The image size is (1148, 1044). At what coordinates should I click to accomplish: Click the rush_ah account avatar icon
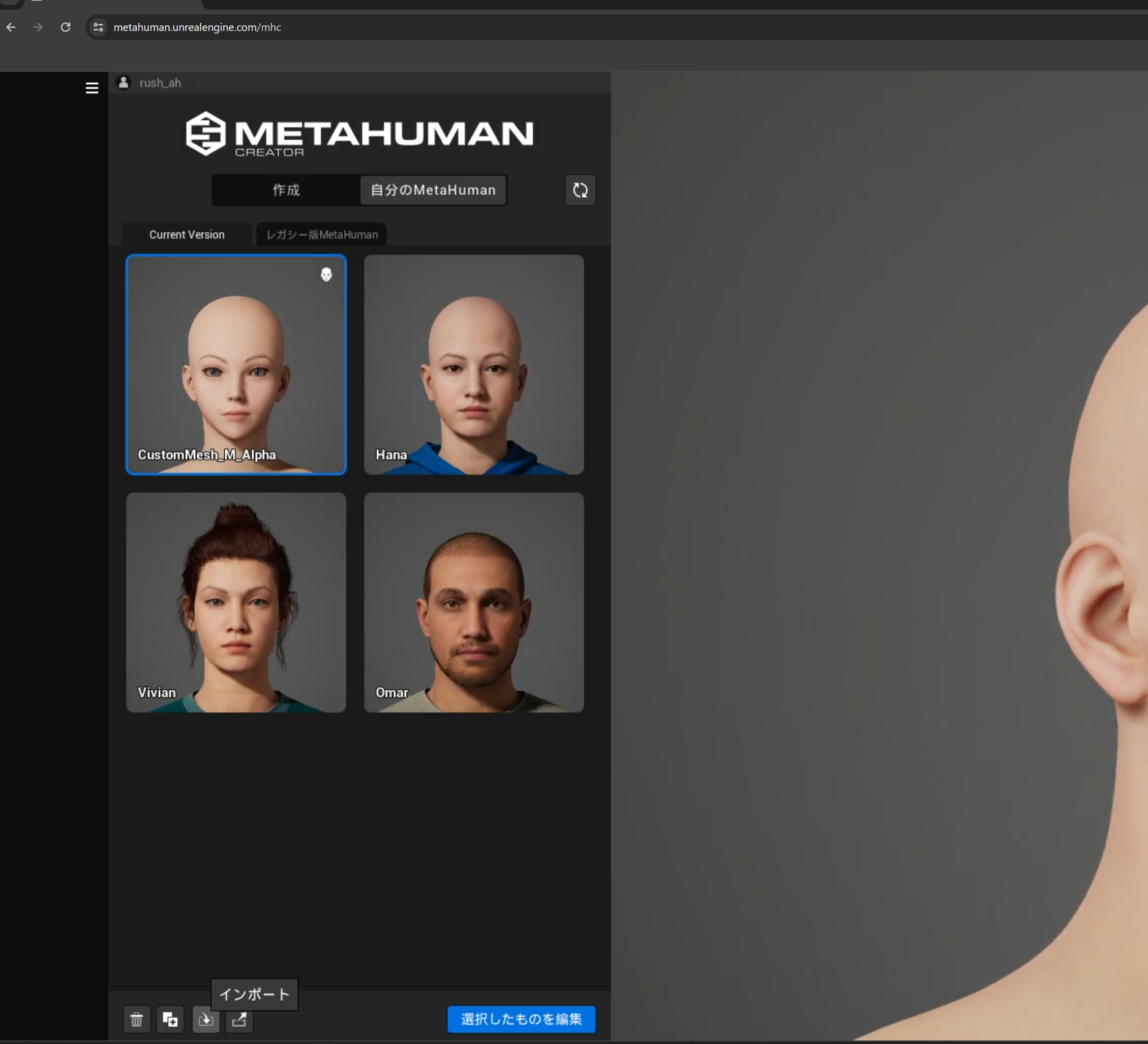click(x=124, y=82)
